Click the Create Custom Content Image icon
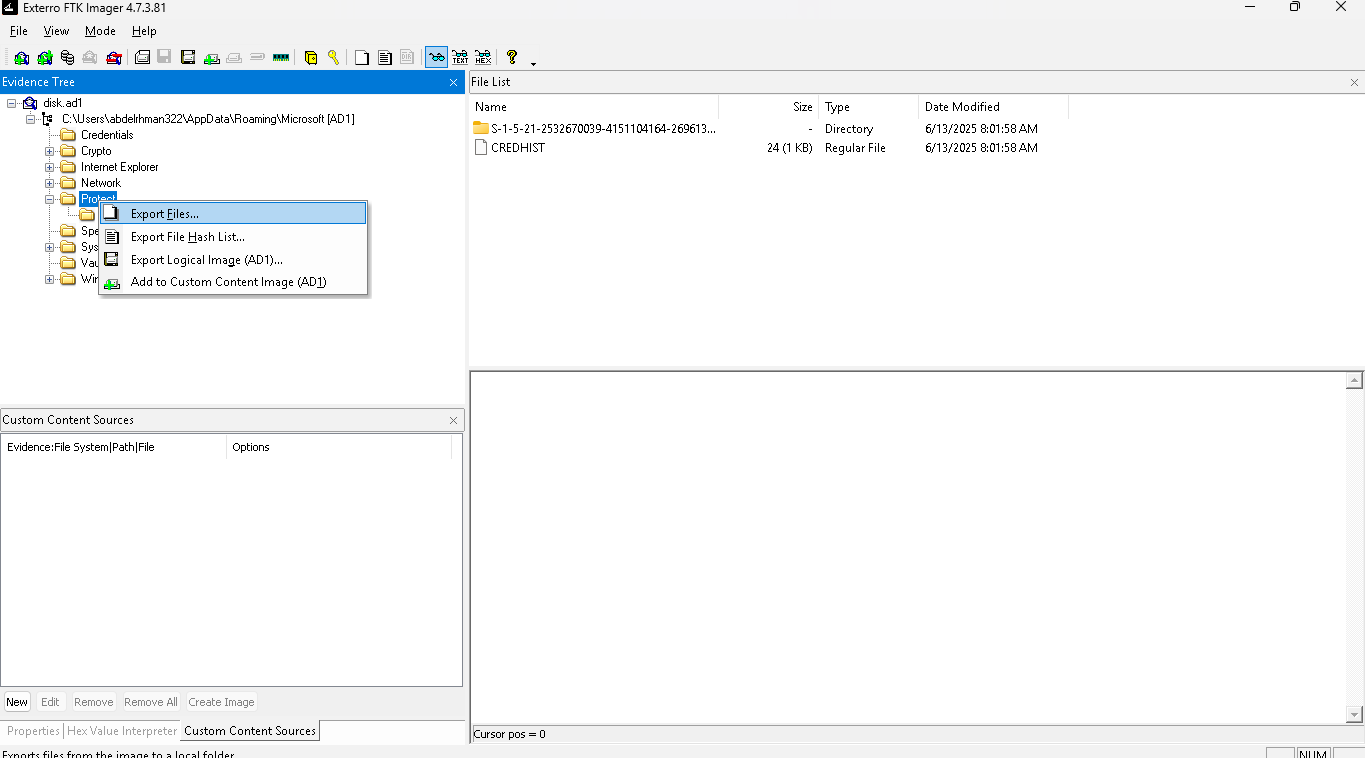The image size is (1365, 758). pos(234,57)
